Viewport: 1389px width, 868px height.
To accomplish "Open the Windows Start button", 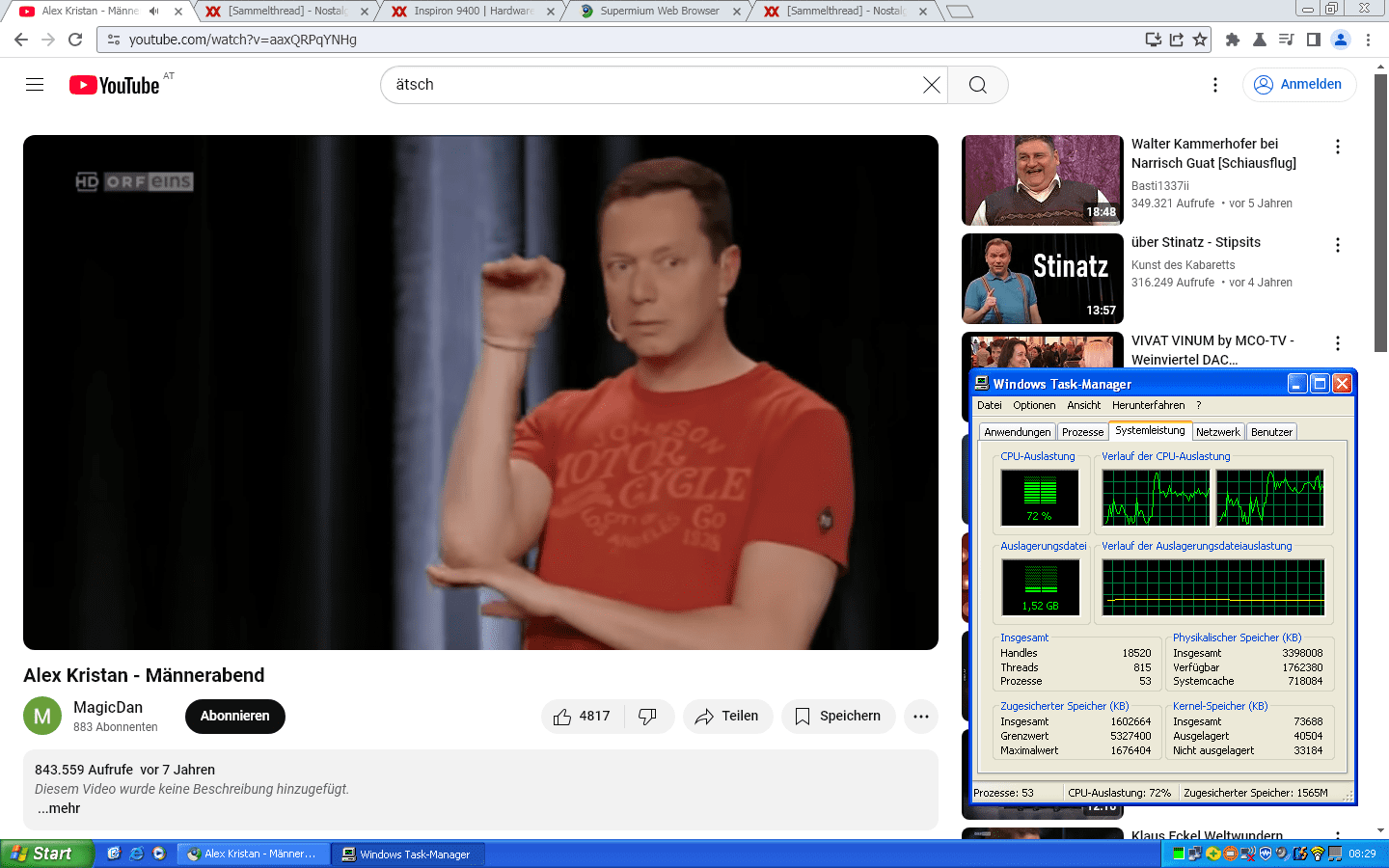I will pyautogui.click(x=46, y=854).
